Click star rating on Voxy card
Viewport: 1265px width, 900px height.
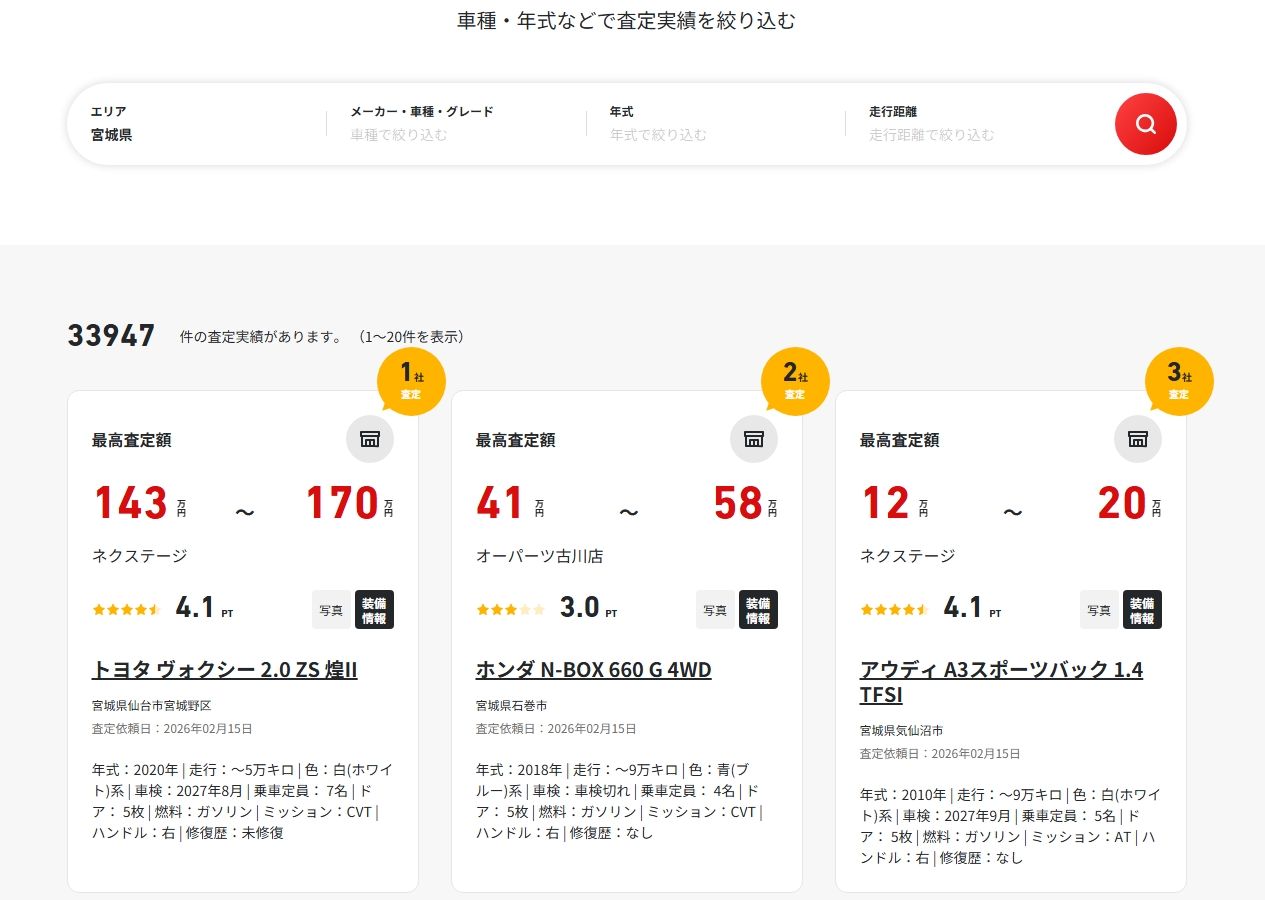click(126, 609)
